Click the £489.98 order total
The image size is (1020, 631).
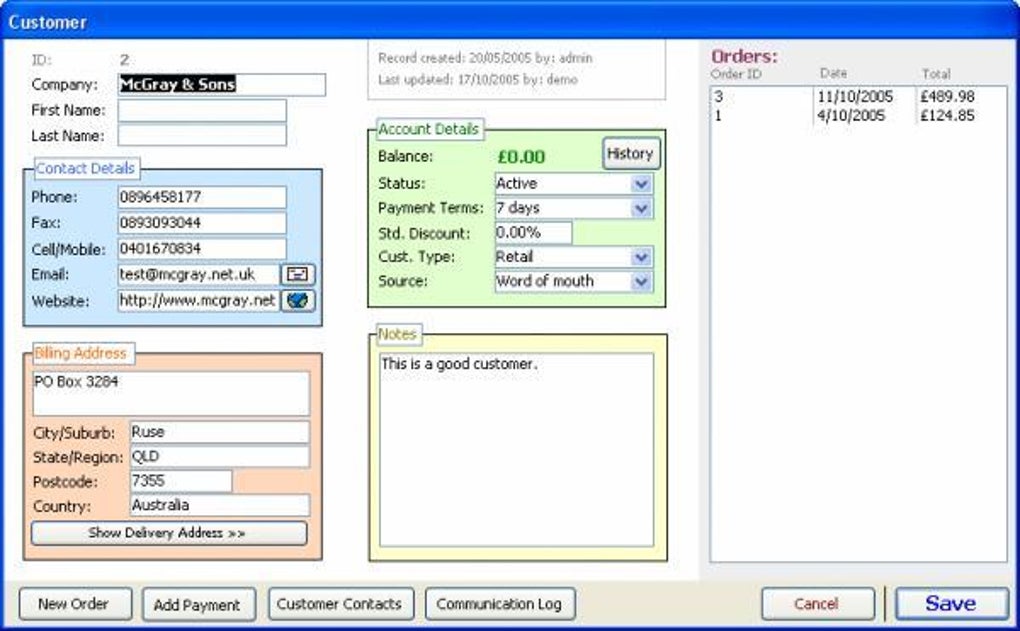coord(947,97)
